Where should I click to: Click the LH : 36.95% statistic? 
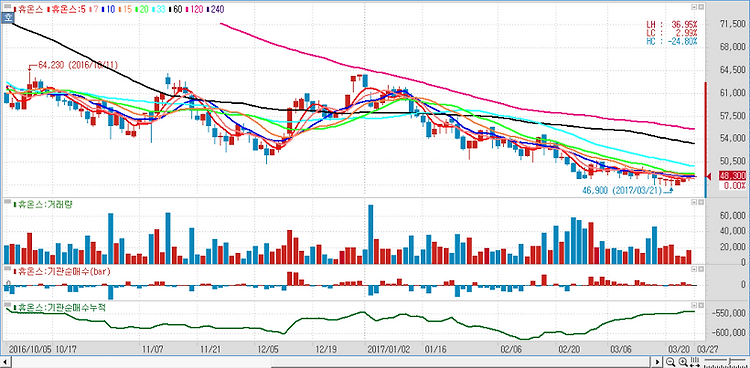[672, 24]
